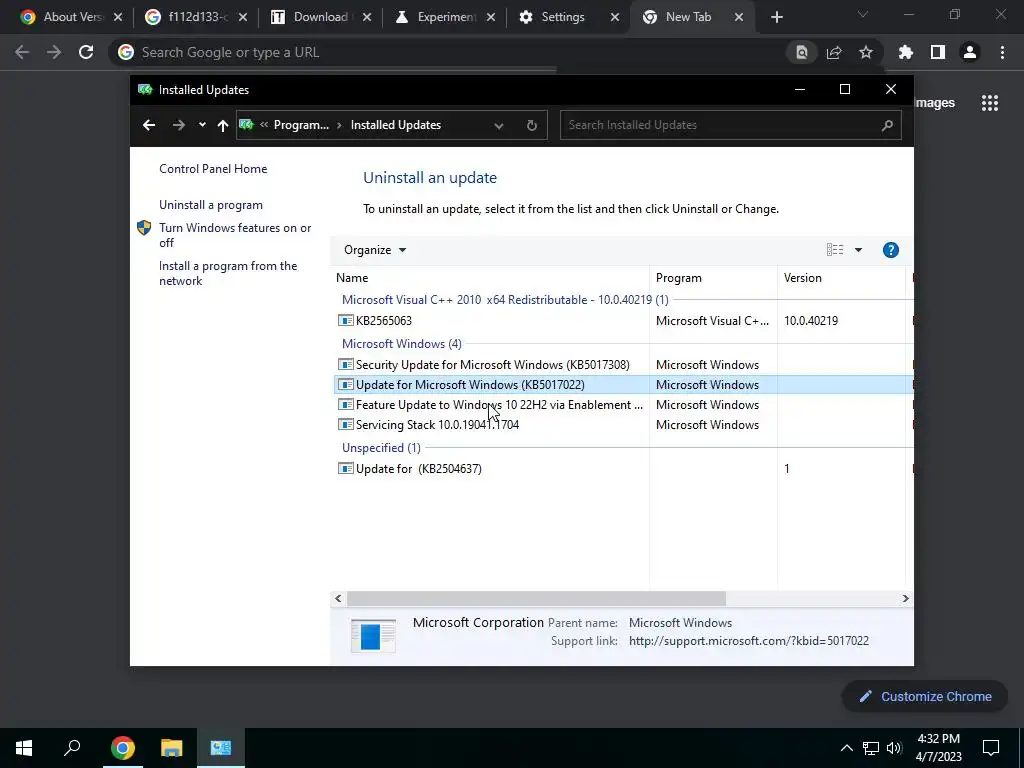Click the horizontal scrollbar thumb
1024x768 pixels.
pos(536,598)
